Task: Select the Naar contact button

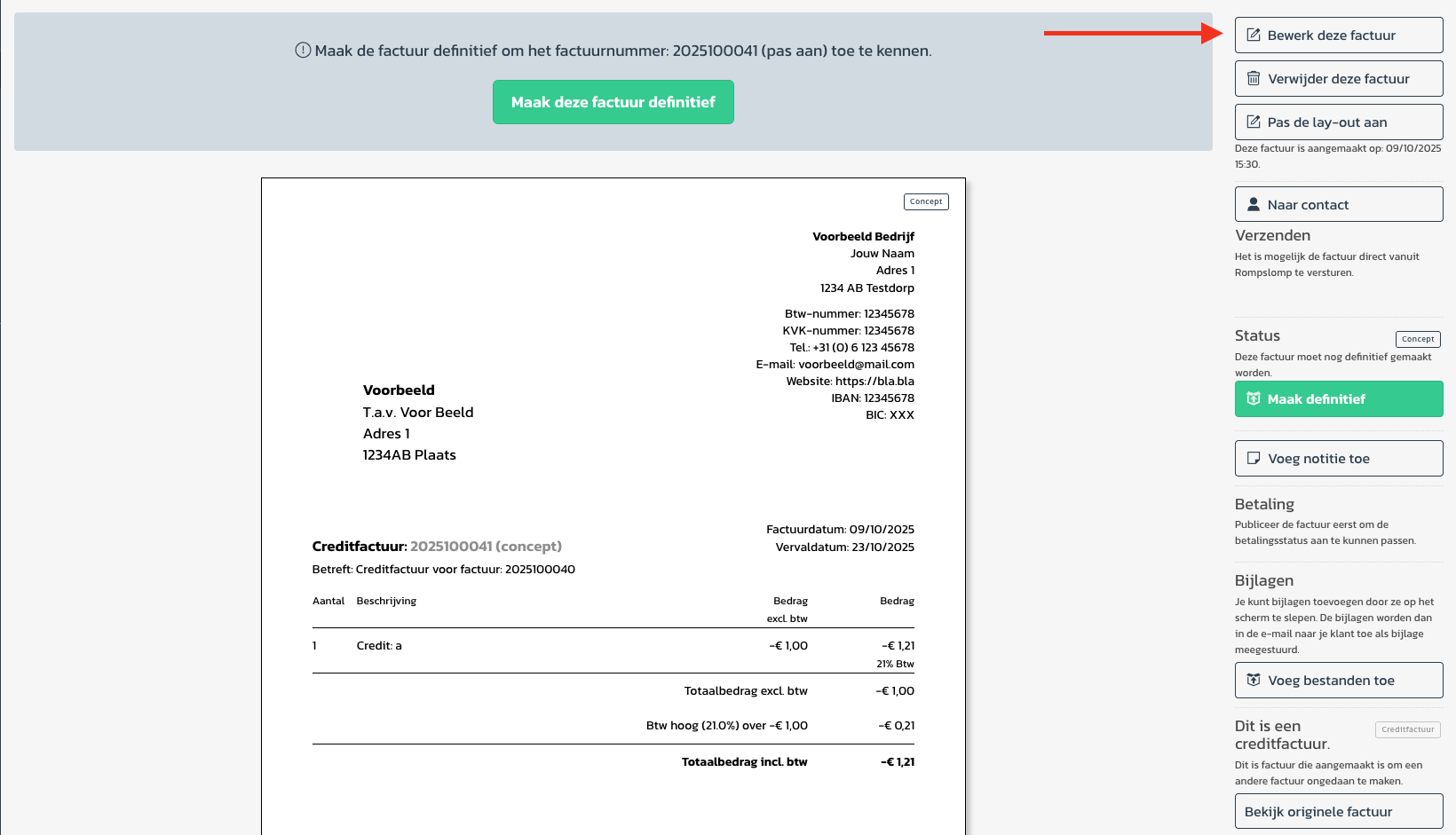Action: (x=1338, y=205)
